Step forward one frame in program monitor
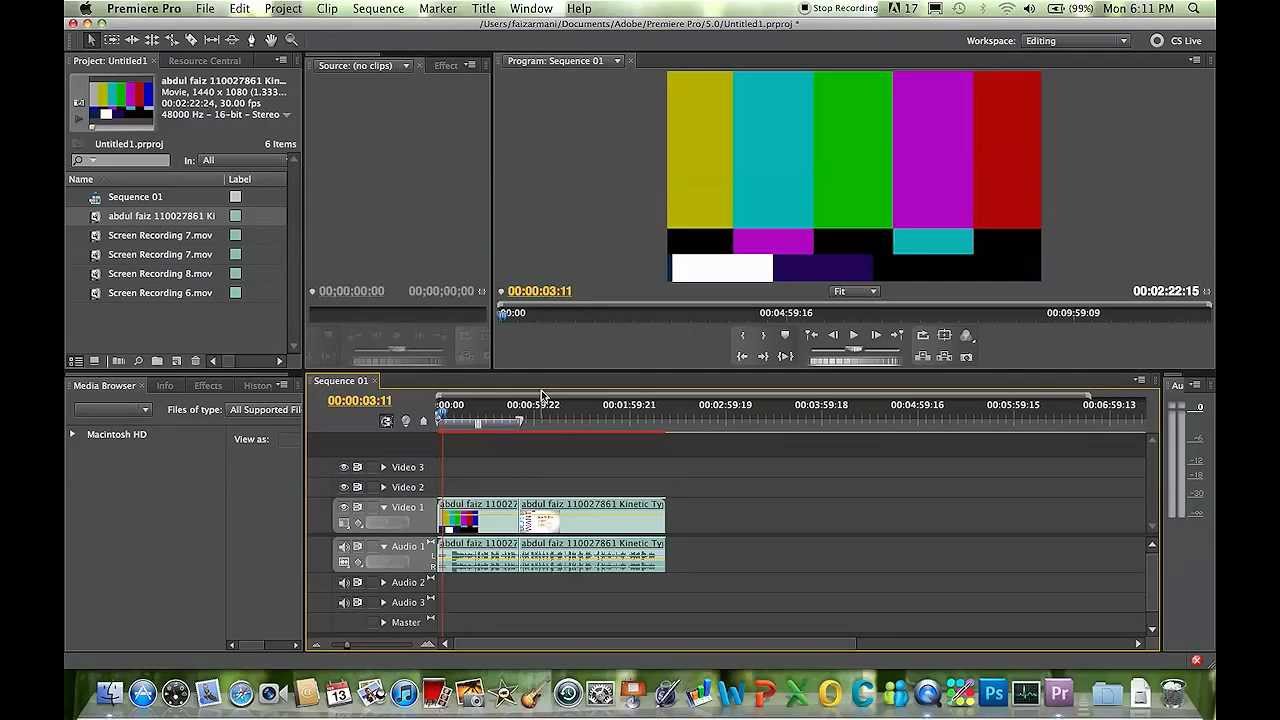The image size is (1280, 720). (875, 335)
